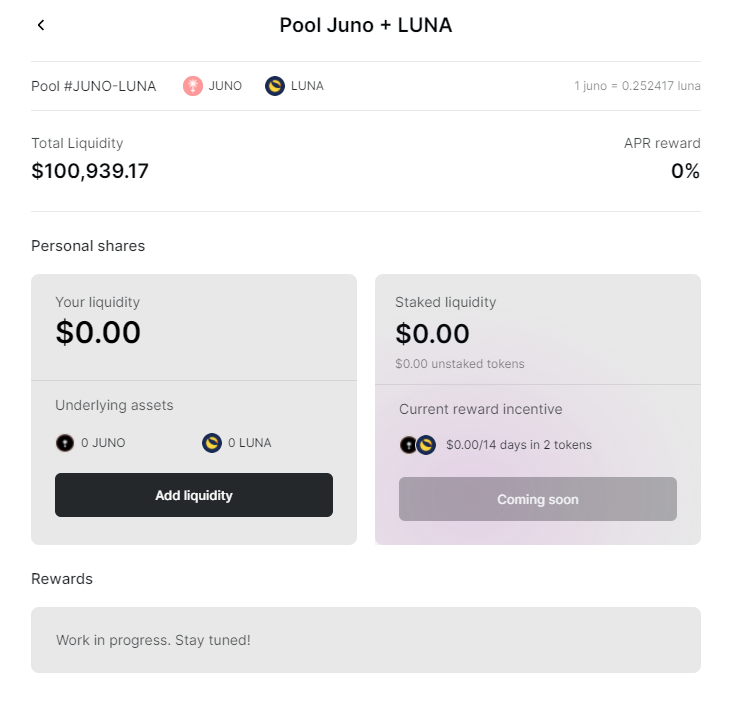Click the Total Liquidity $100,939.17 value
742x726 pixels.
tap(90, 171)
